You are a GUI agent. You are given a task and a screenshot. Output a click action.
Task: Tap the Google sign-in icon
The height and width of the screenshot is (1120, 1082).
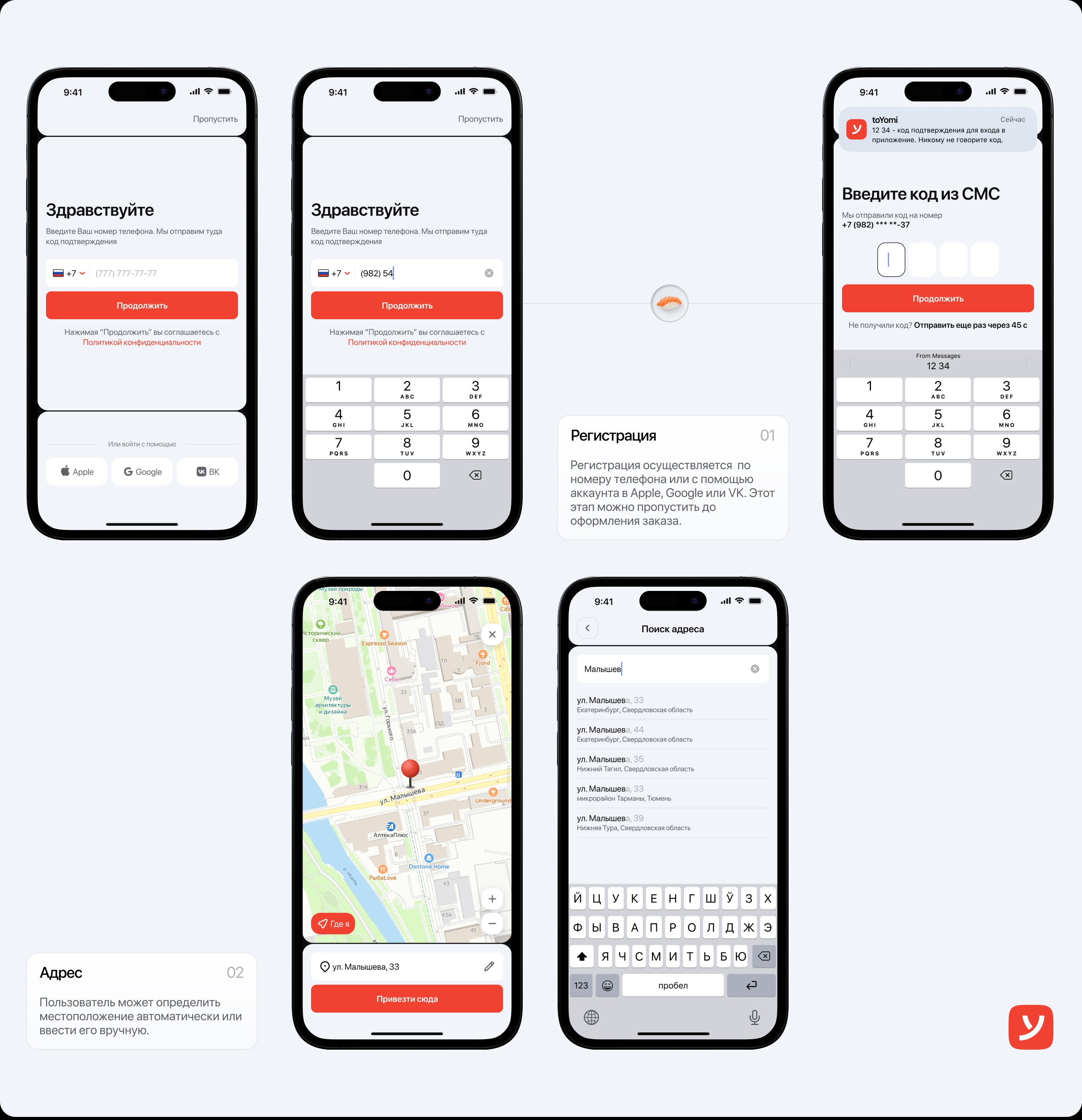click(142, 472)
